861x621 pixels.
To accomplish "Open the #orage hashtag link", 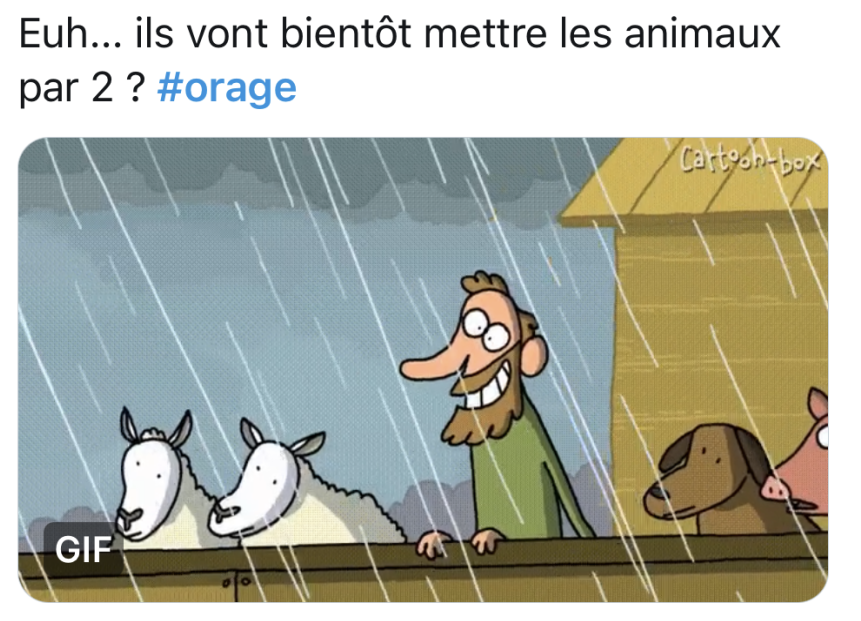I will coord(226,87).
